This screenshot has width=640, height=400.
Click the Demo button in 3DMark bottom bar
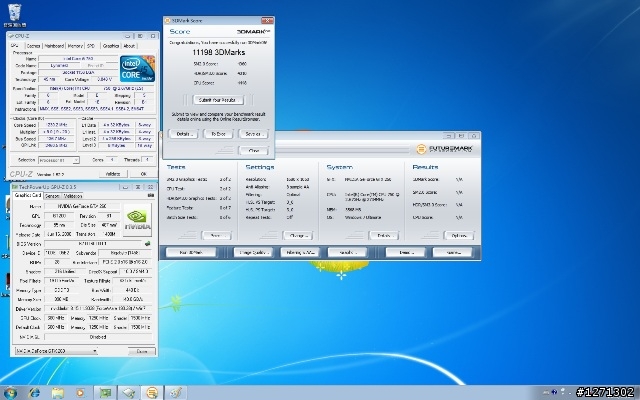tap(405, 252)
